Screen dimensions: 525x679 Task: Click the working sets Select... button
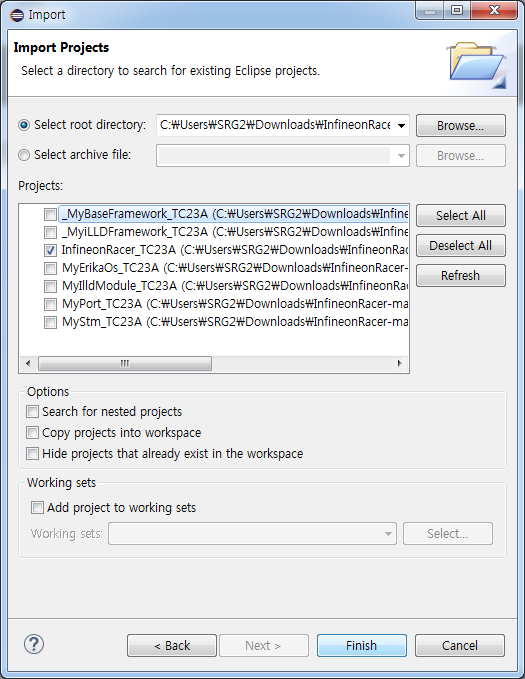click(x=447, y=534)
